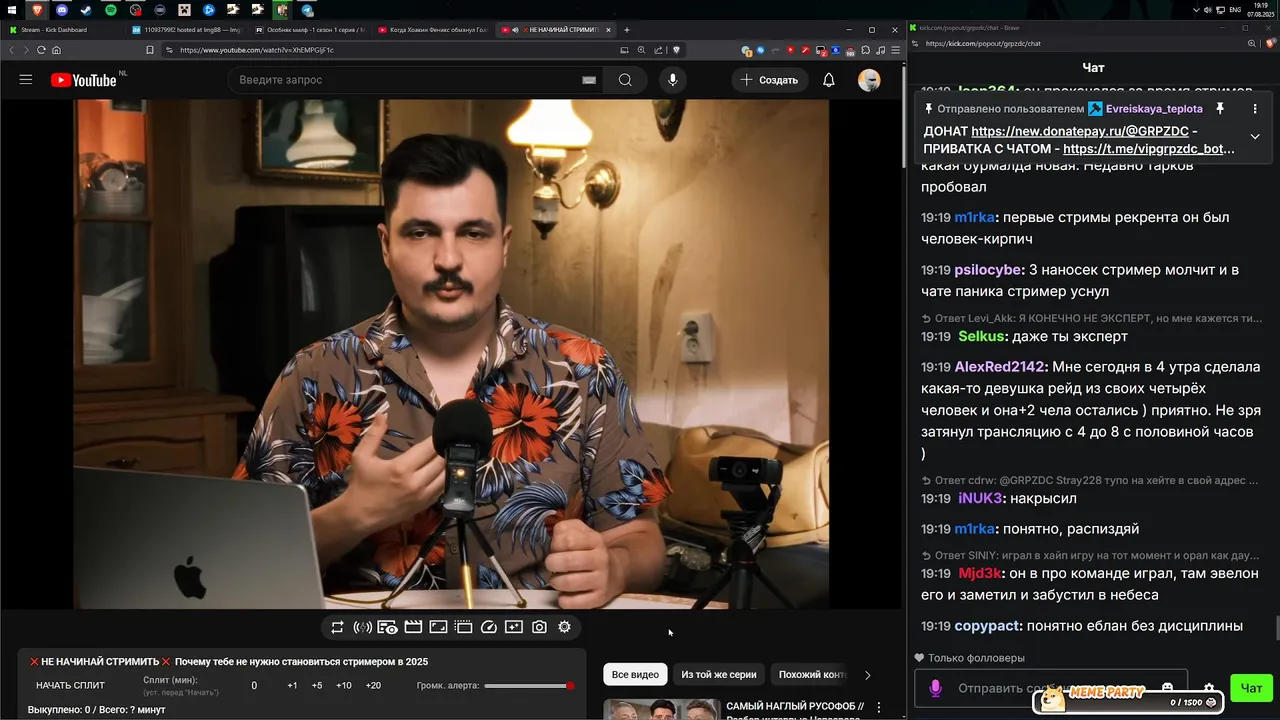Open the on-screen keyboard in YouTube search

[x=589, y=80]
